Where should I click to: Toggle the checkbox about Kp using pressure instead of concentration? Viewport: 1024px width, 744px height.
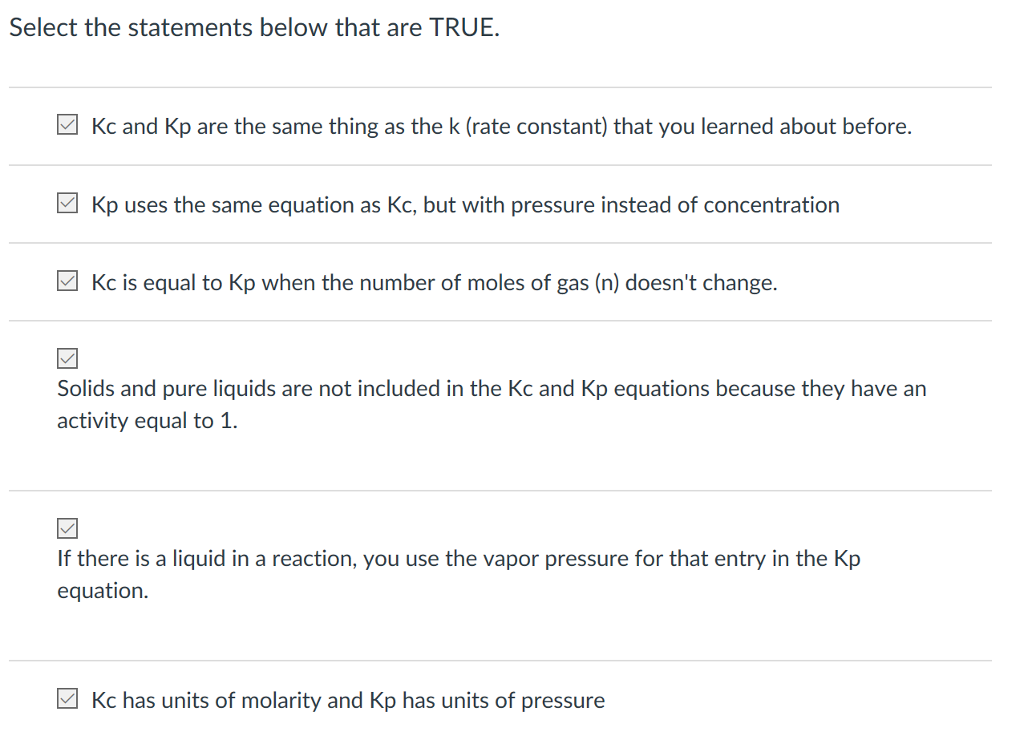pyautogui.click(x=67, y=204)
